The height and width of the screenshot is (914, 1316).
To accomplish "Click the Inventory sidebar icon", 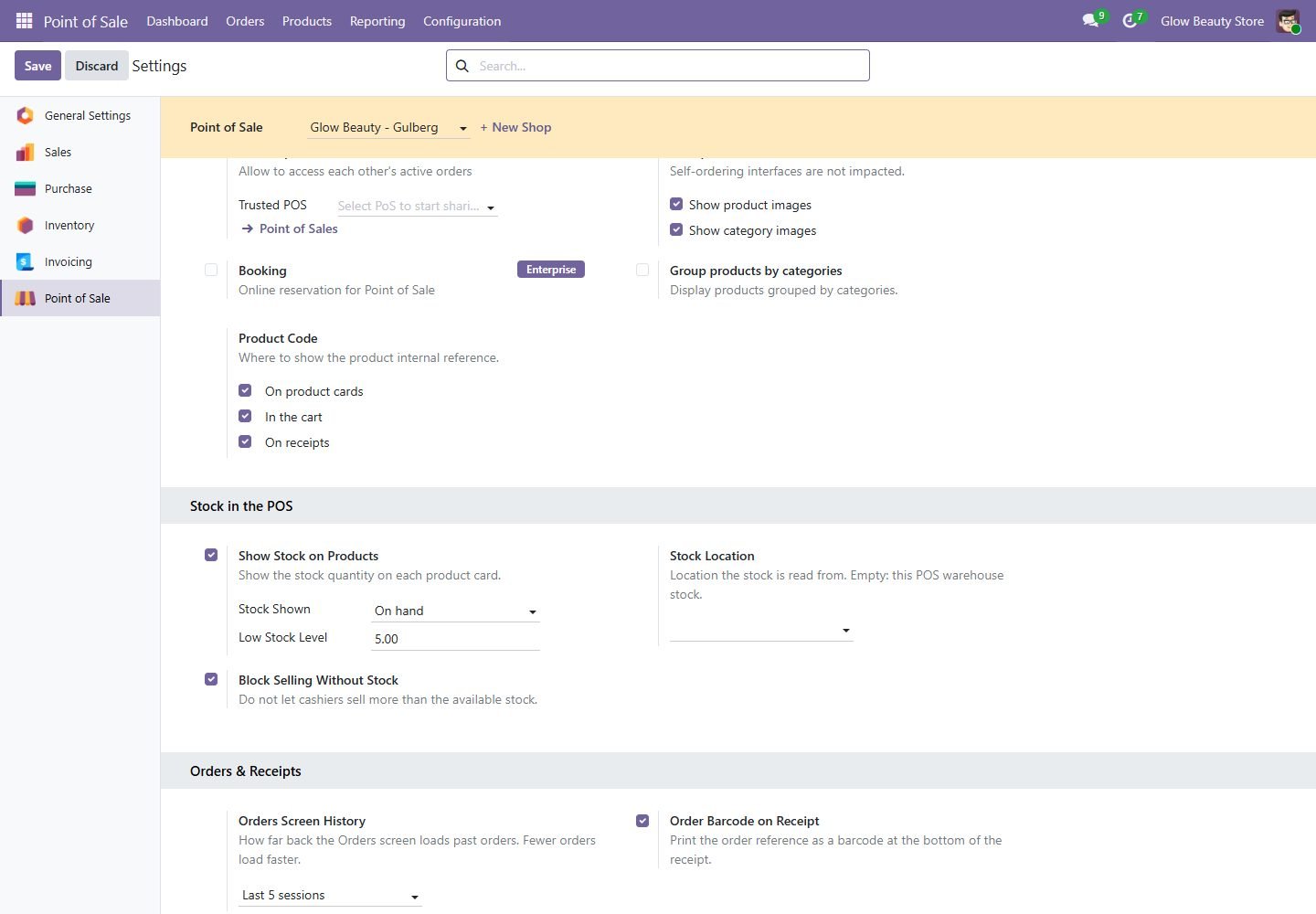I will point(26,225).
